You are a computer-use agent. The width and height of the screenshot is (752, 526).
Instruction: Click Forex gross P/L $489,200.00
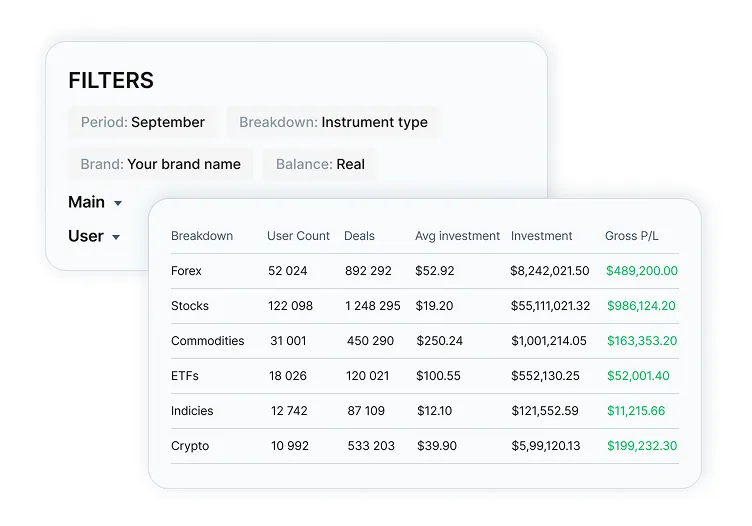[x=642, y=271]
